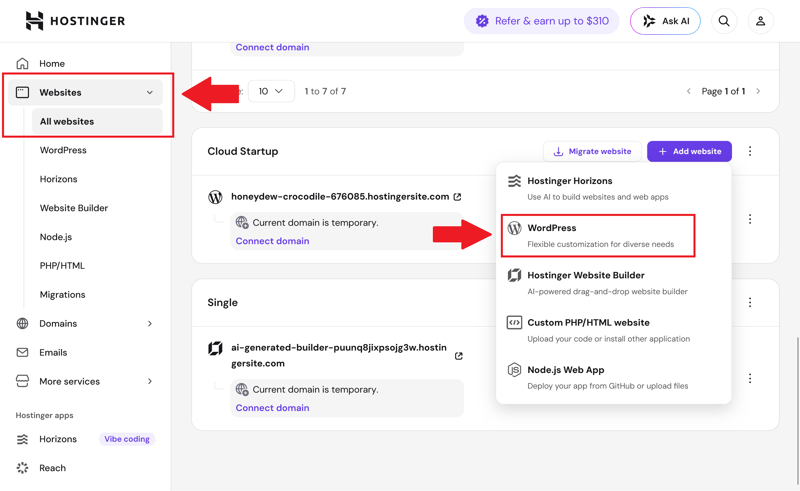800x491 pixels.
Task: Open Website Builder sidebar item
Action: point(74,208)
